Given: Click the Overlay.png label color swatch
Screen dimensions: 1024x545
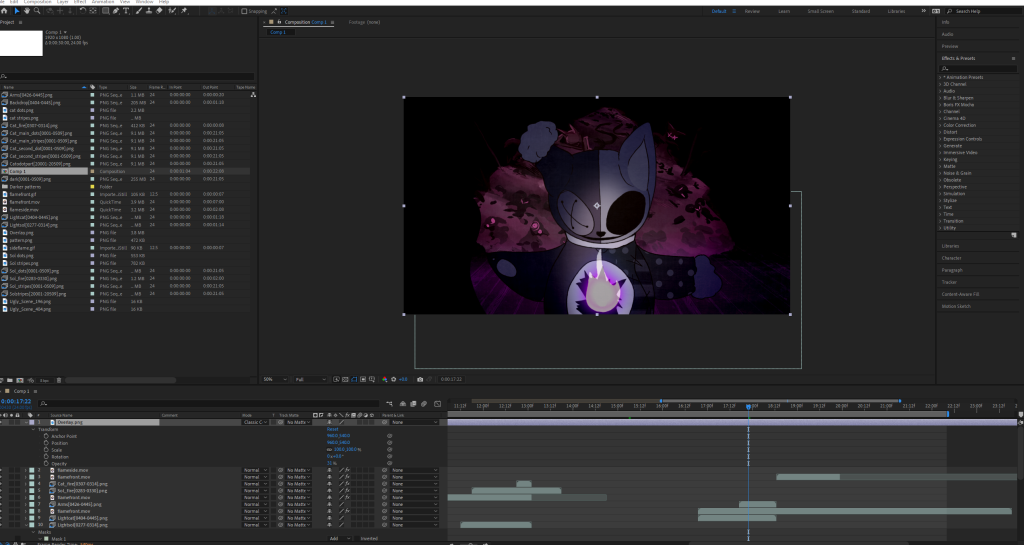Looking at the screenshot, I should (x=31, y=422).
